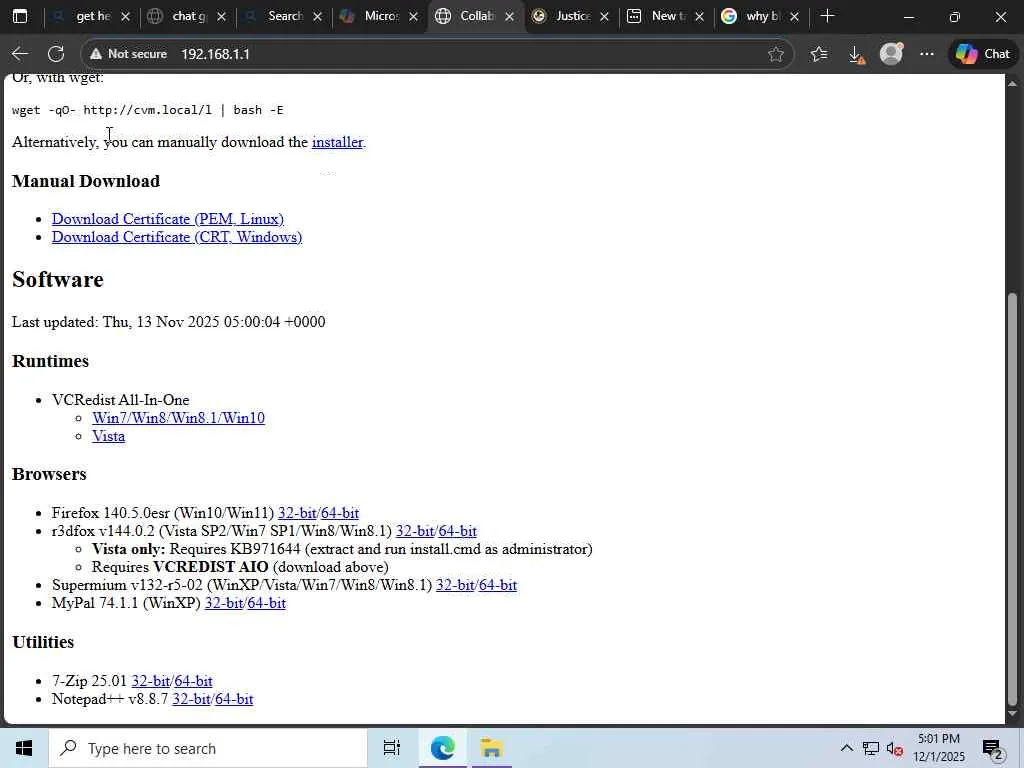Open a new tab with plus icon
1024x768 pixels.
(827, 16)
